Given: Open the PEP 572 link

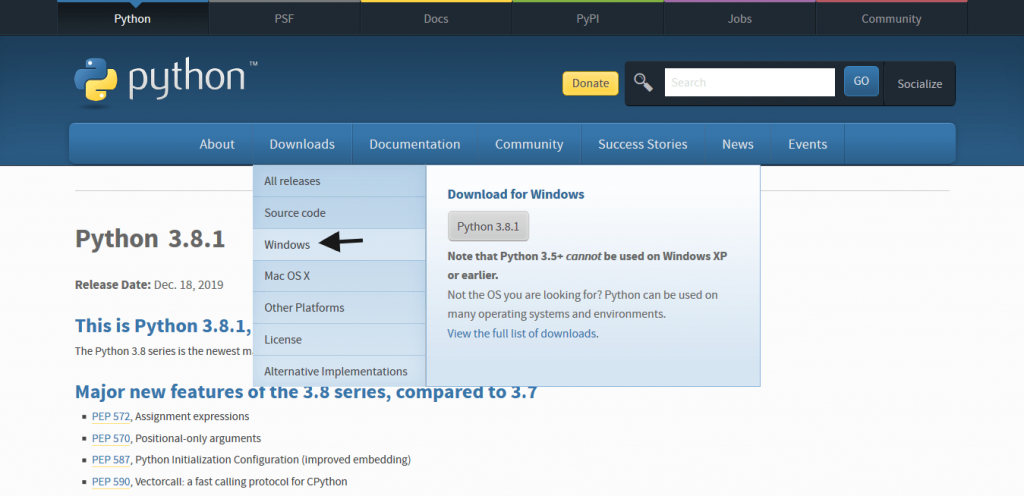Looking at the screenshot, I should 111,416.
